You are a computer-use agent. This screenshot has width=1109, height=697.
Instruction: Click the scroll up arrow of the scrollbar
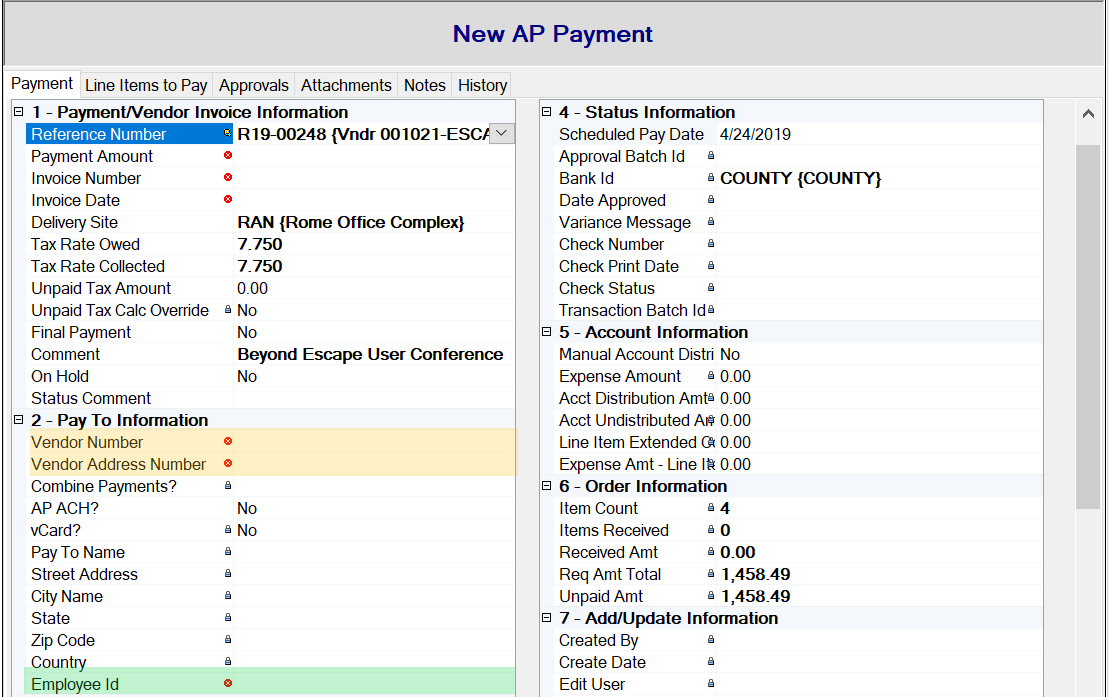point(1088,113)
